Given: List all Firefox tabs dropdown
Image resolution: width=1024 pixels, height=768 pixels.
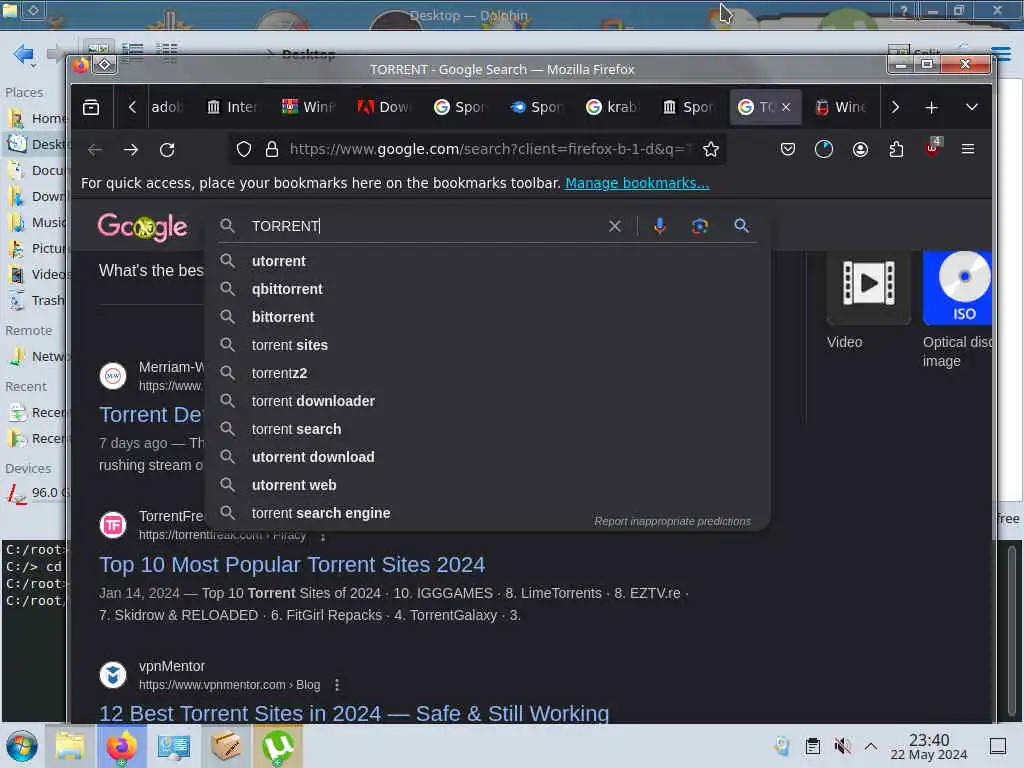Looking at the screenshot, I should click(x=972, y=107).
